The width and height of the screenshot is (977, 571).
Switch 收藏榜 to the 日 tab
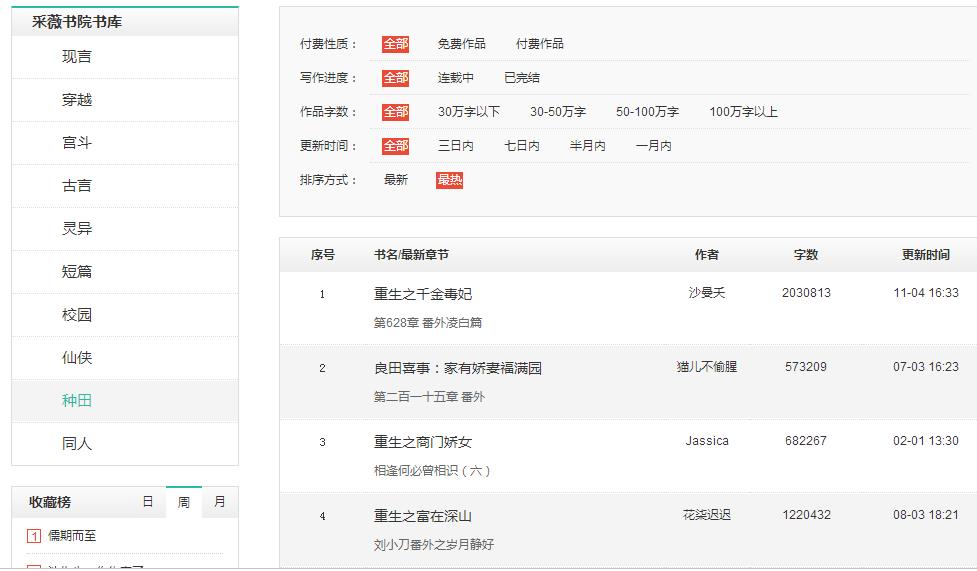point(148,502)
